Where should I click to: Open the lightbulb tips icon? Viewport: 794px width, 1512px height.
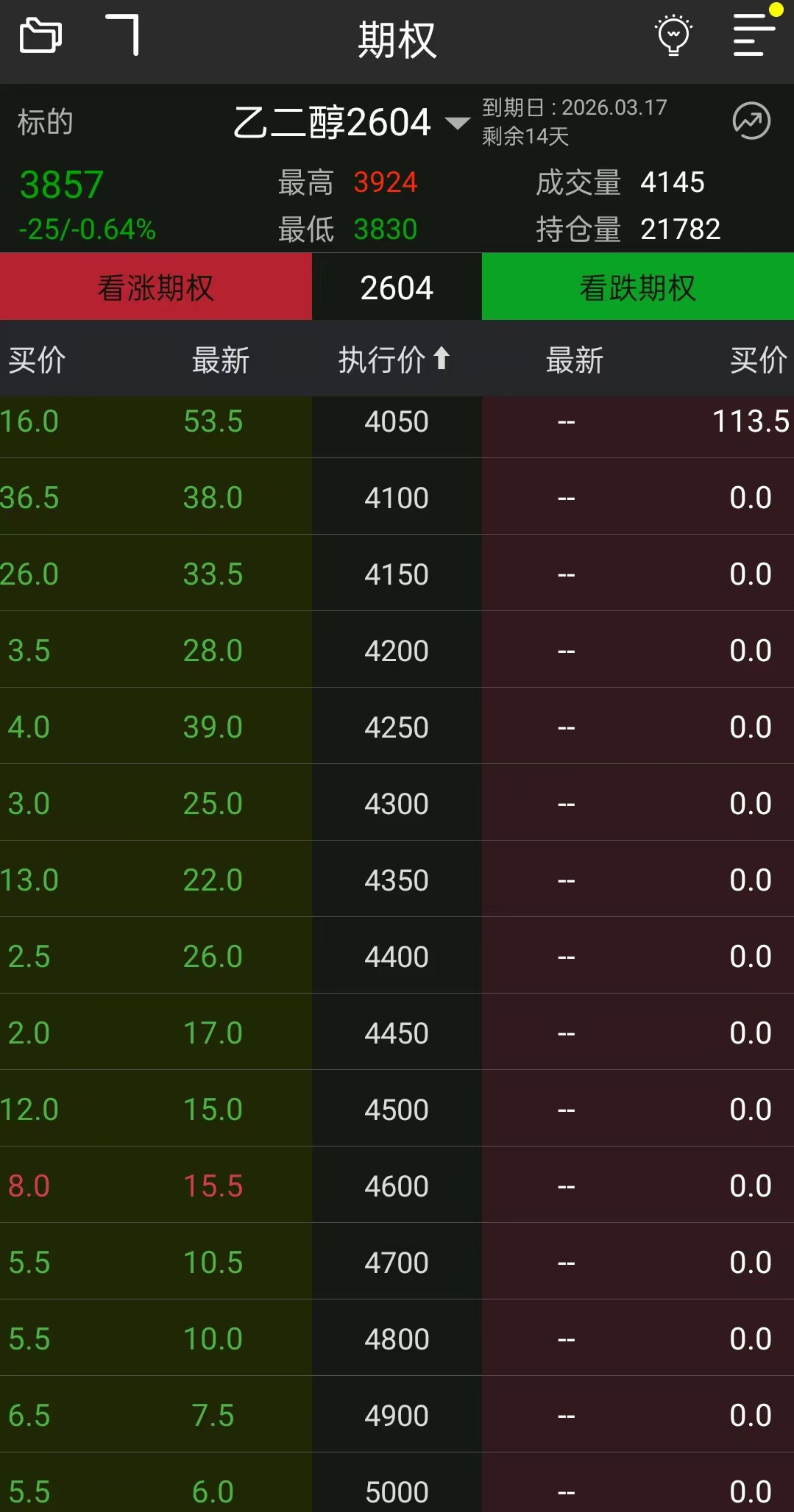point(673,35)
